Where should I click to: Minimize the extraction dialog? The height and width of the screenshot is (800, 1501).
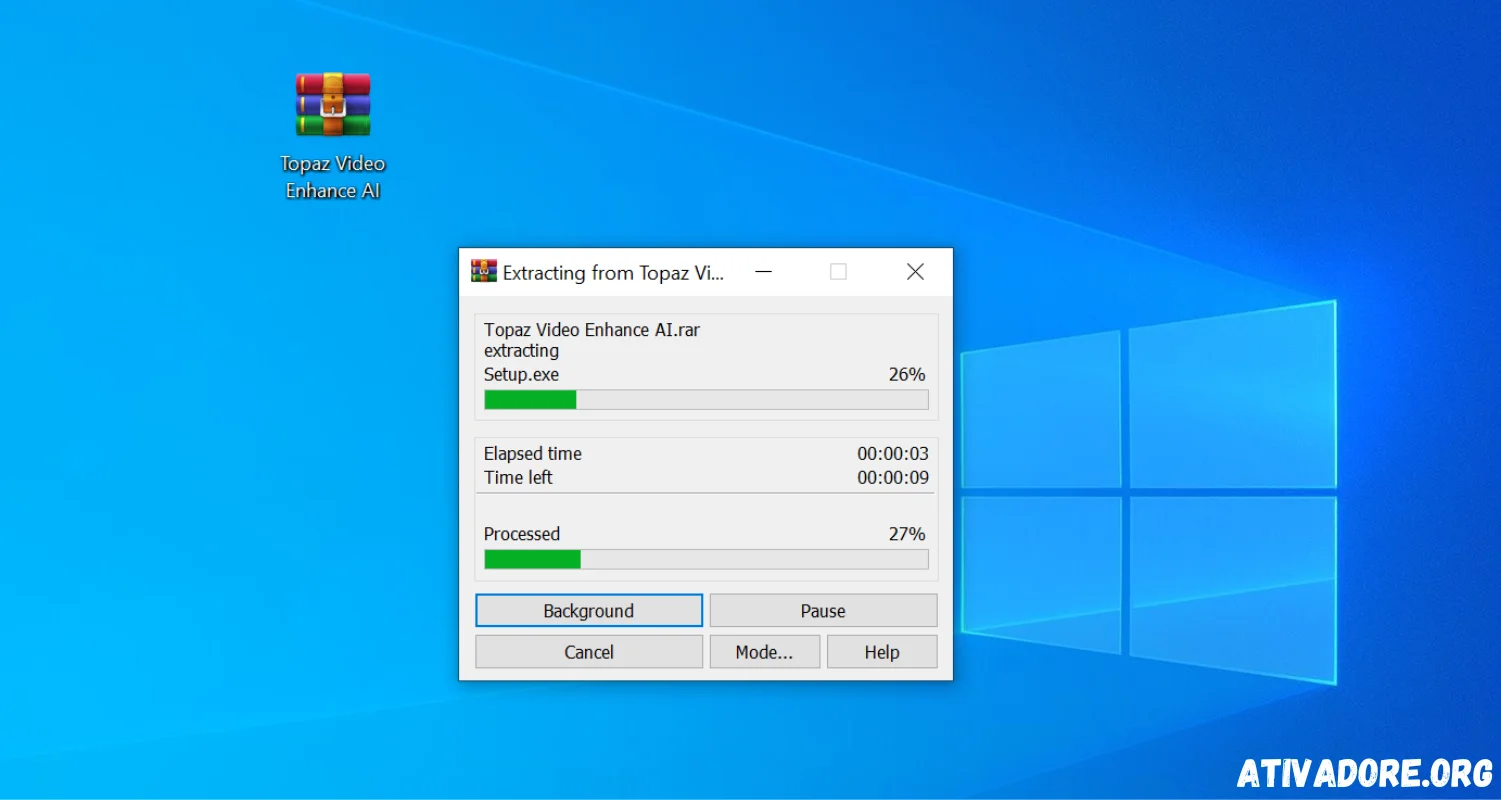[x=763, y=272]
